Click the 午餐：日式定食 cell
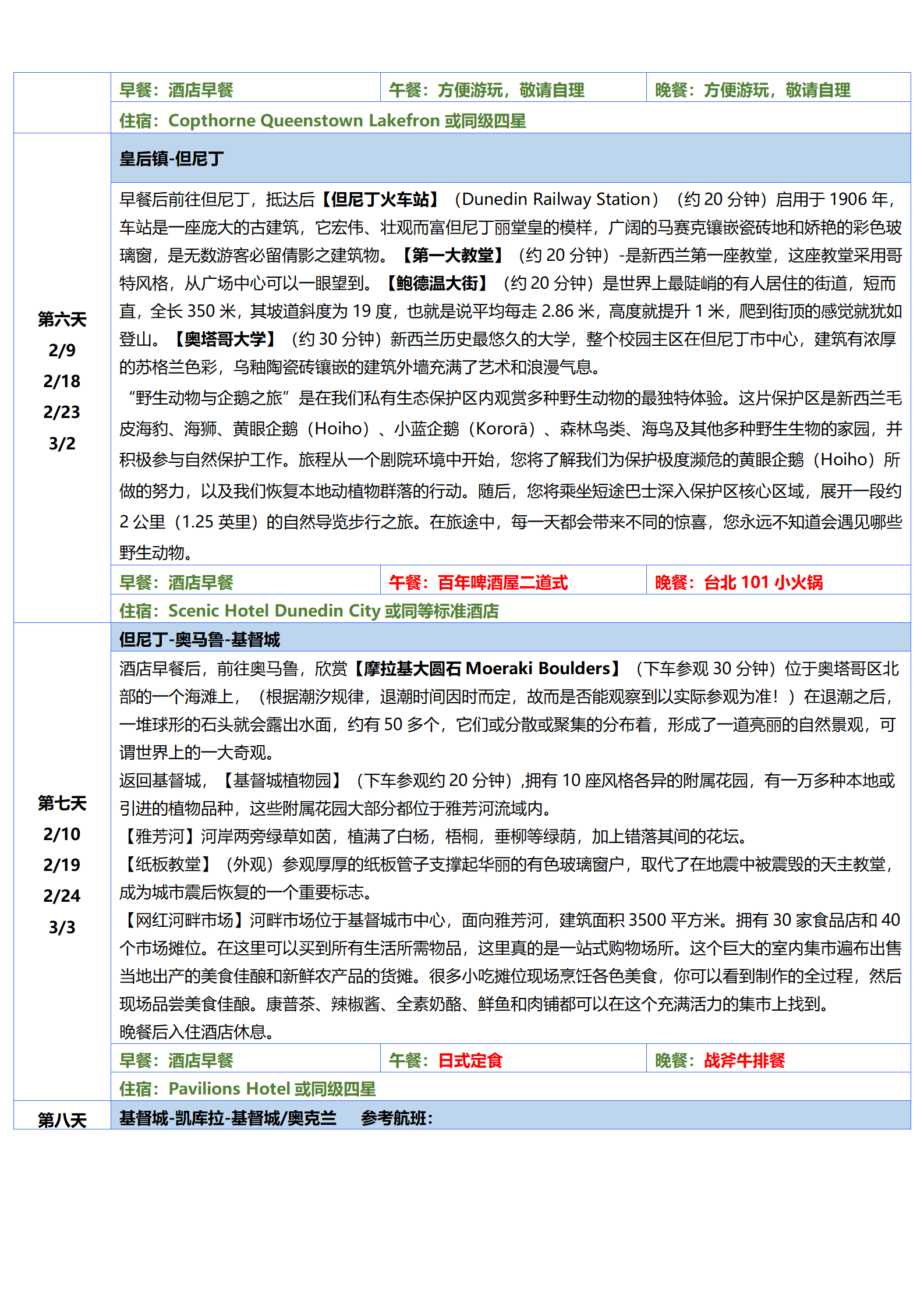 point(445,1060)
